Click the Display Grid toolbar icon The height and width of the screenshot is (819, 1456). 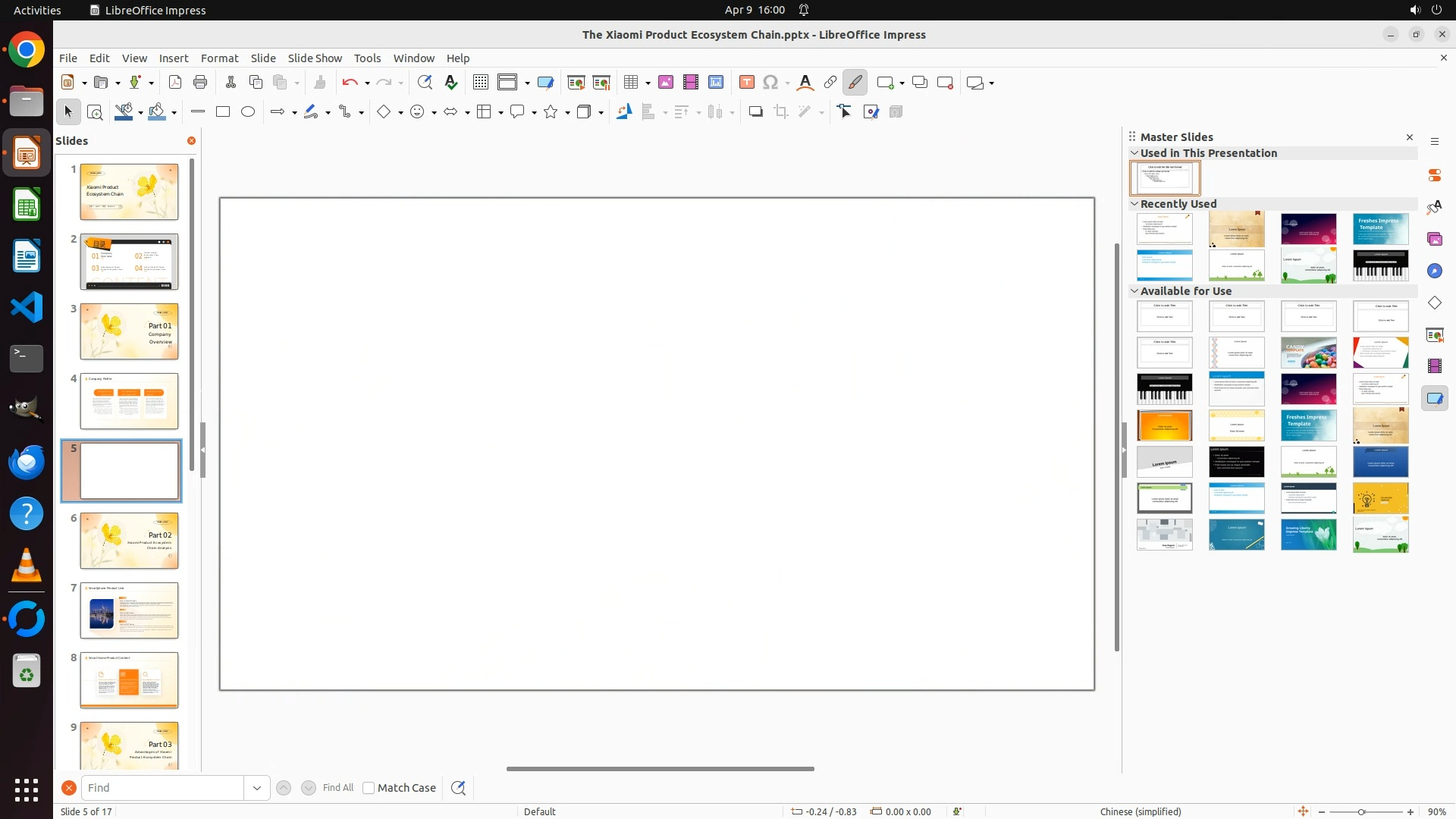(x=481, y=83)
